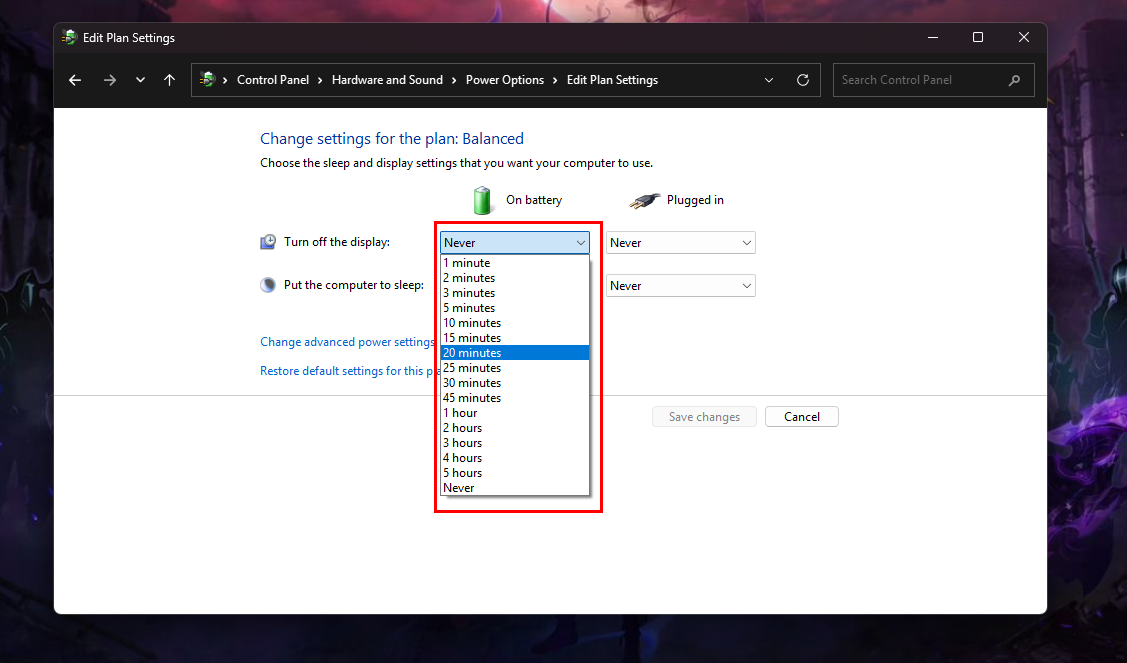Click the refresh icon in address bar
Screen dimensions: 1127x663
click(x=802, y=79)
